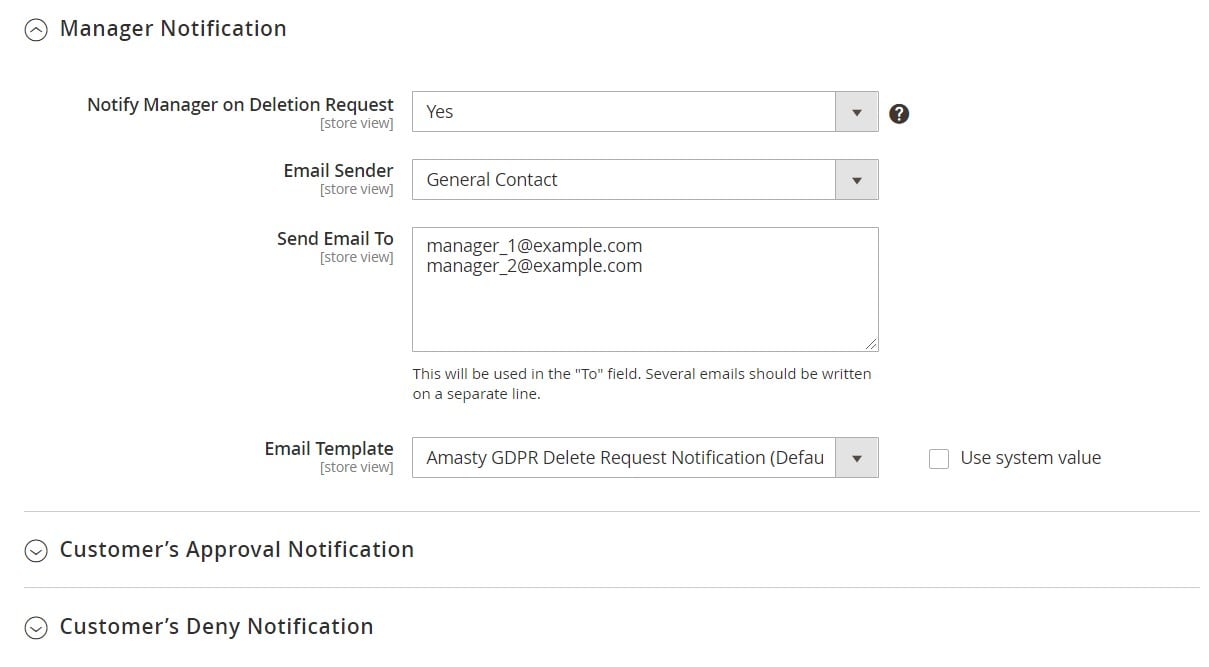
Task: Click the expand circle icon for Customer's Deny Notification
Action: [x=36, y=628]
